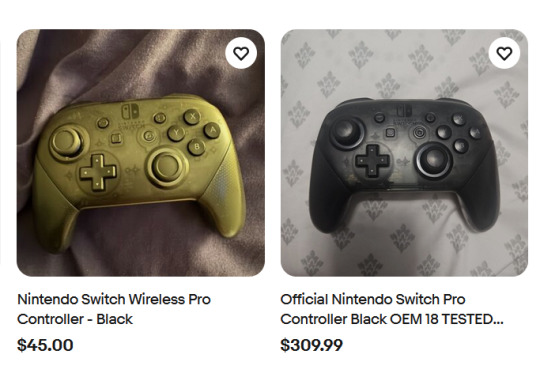Add the $45.00 controller to watchlist

241,53
